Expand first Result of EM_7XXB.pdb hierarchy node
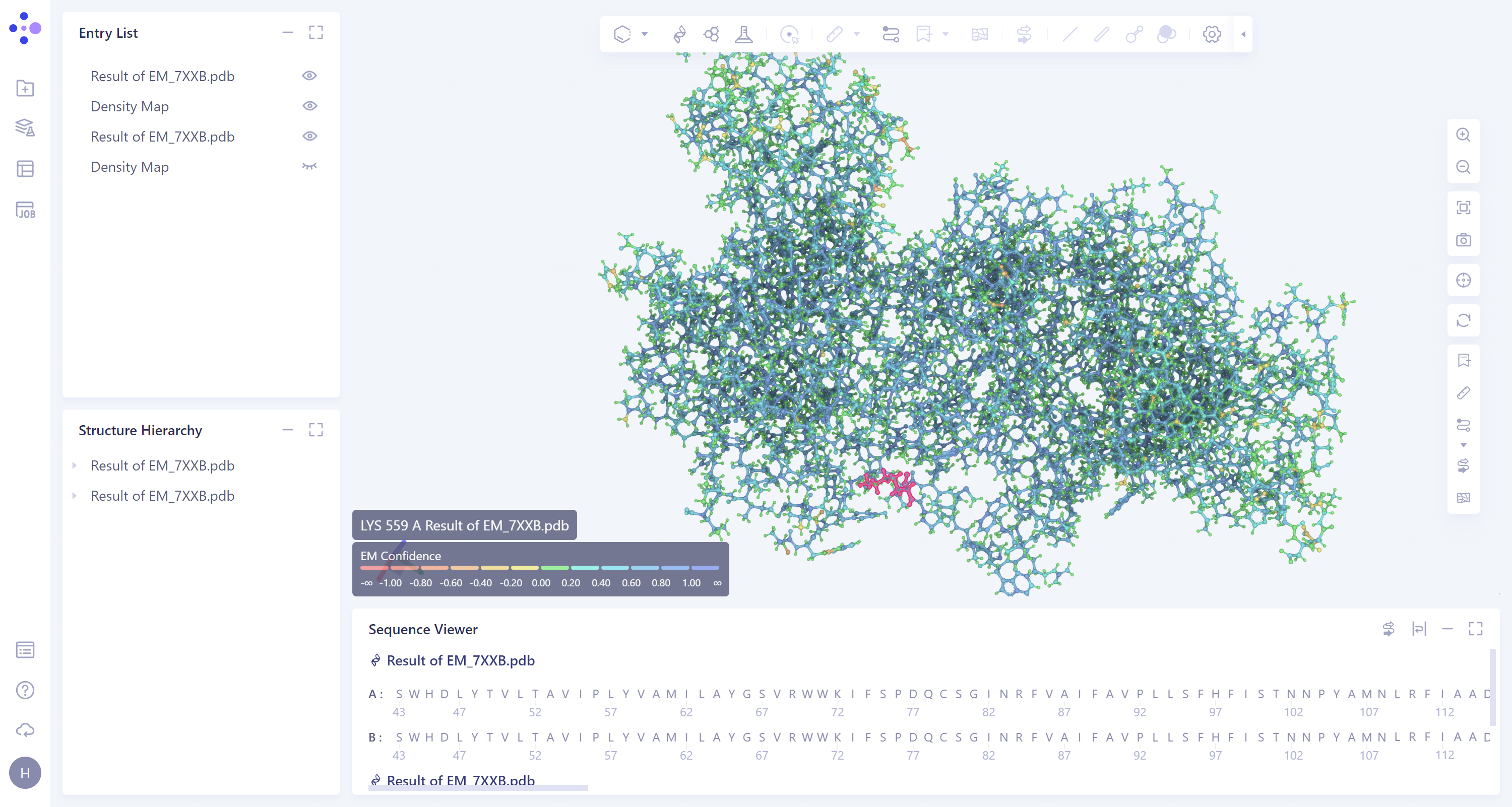This screenshot has height=807, width=1512. [75, 465]
